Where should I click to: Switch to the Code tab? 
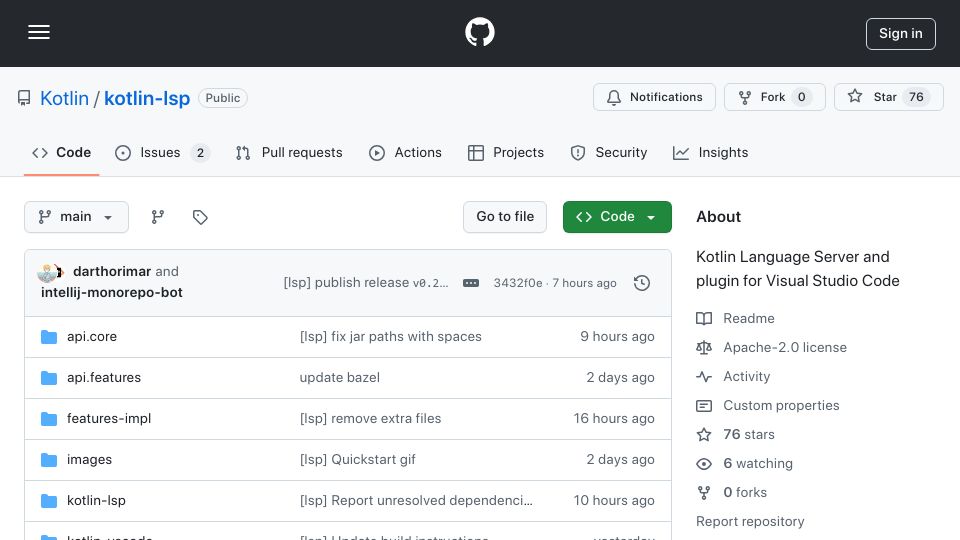tap(61, 152)
